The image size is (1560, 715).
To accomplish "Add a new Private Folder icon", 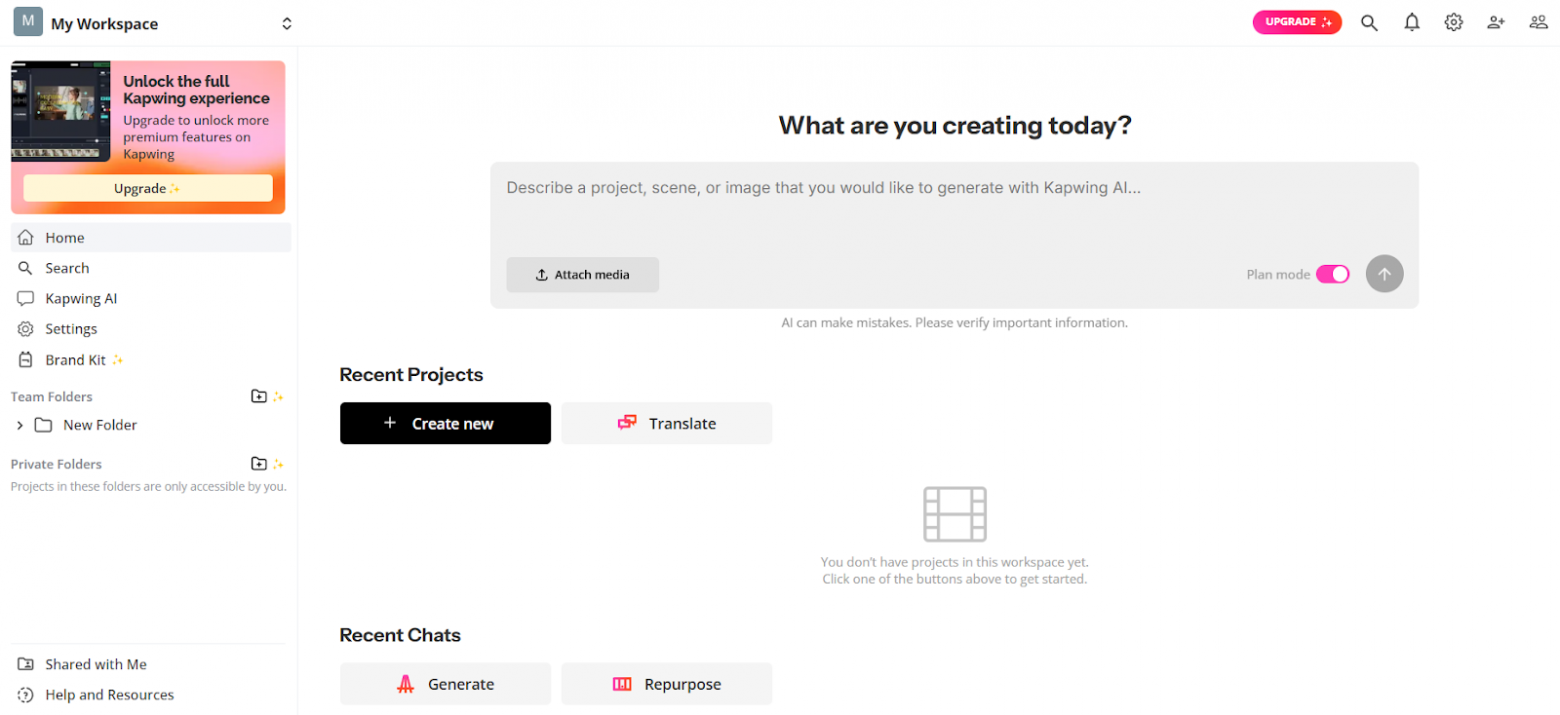I will tap(259, 463).
